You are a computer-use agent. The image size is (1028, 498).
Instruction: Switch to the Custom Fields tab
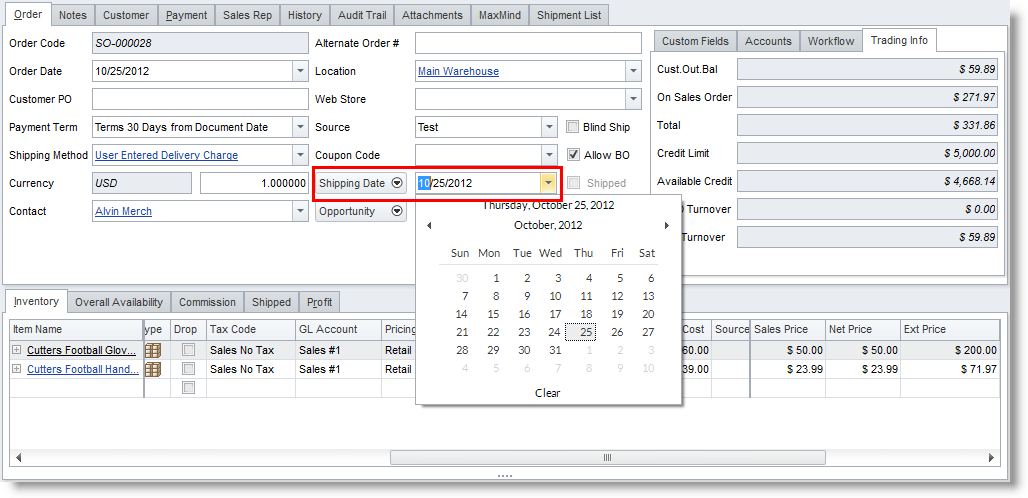coord(695,41)
